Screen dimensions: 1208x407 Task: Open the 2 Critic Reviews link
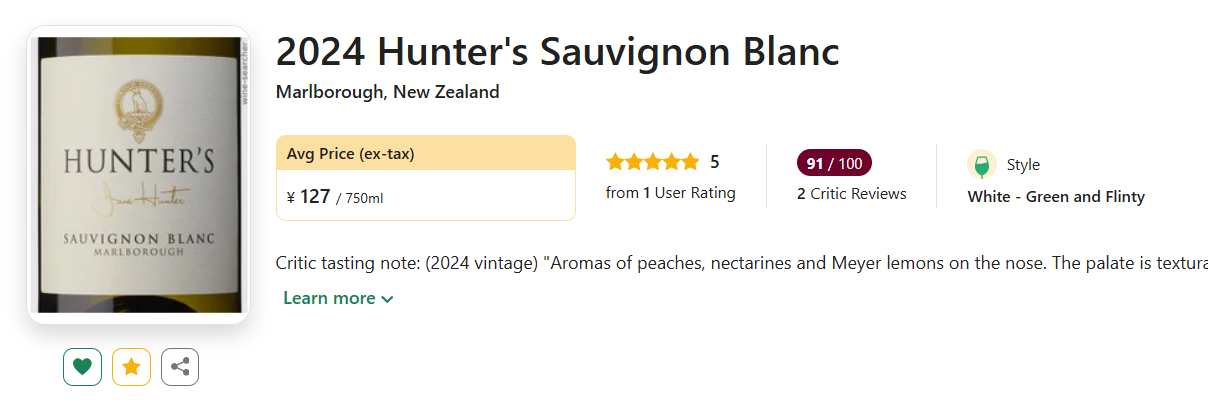coord(851,194)
